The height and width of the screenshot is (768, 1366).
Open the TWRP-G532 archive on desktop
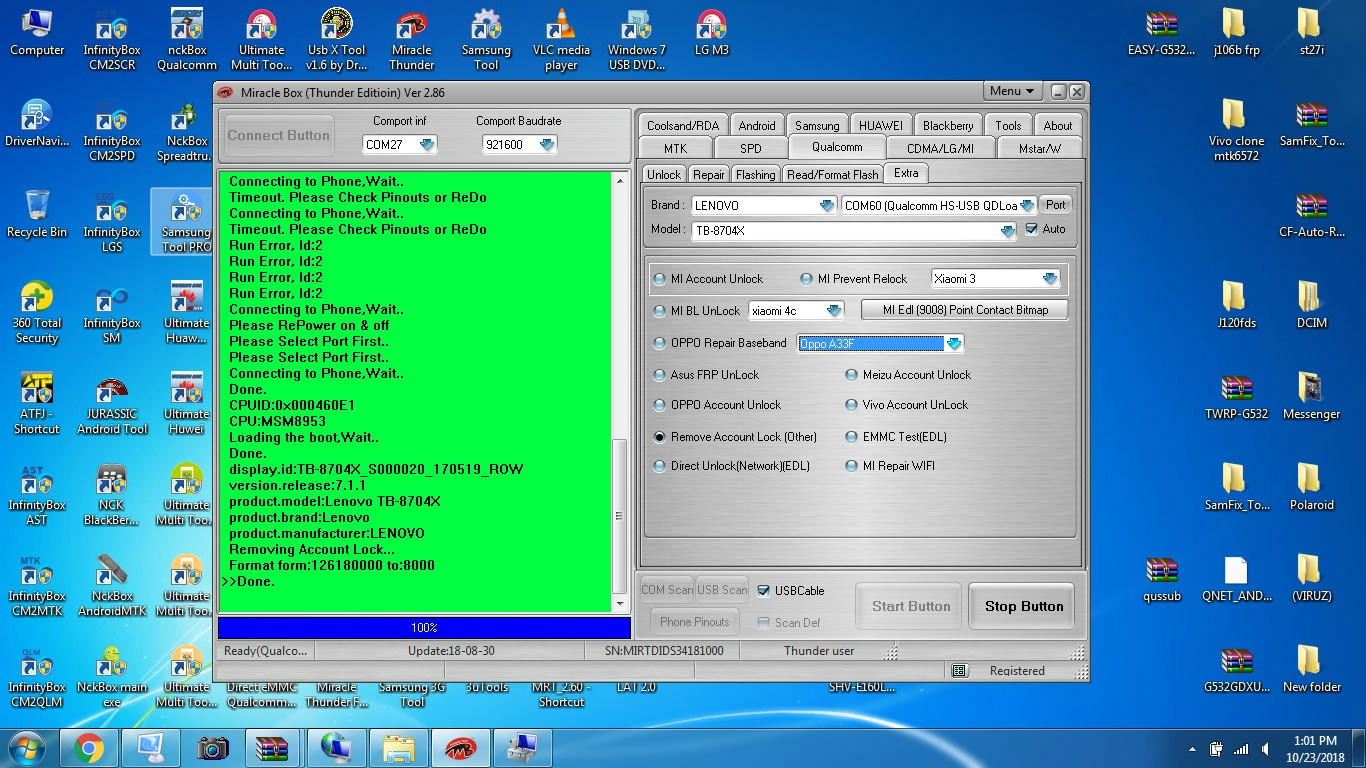[1236, 396]
